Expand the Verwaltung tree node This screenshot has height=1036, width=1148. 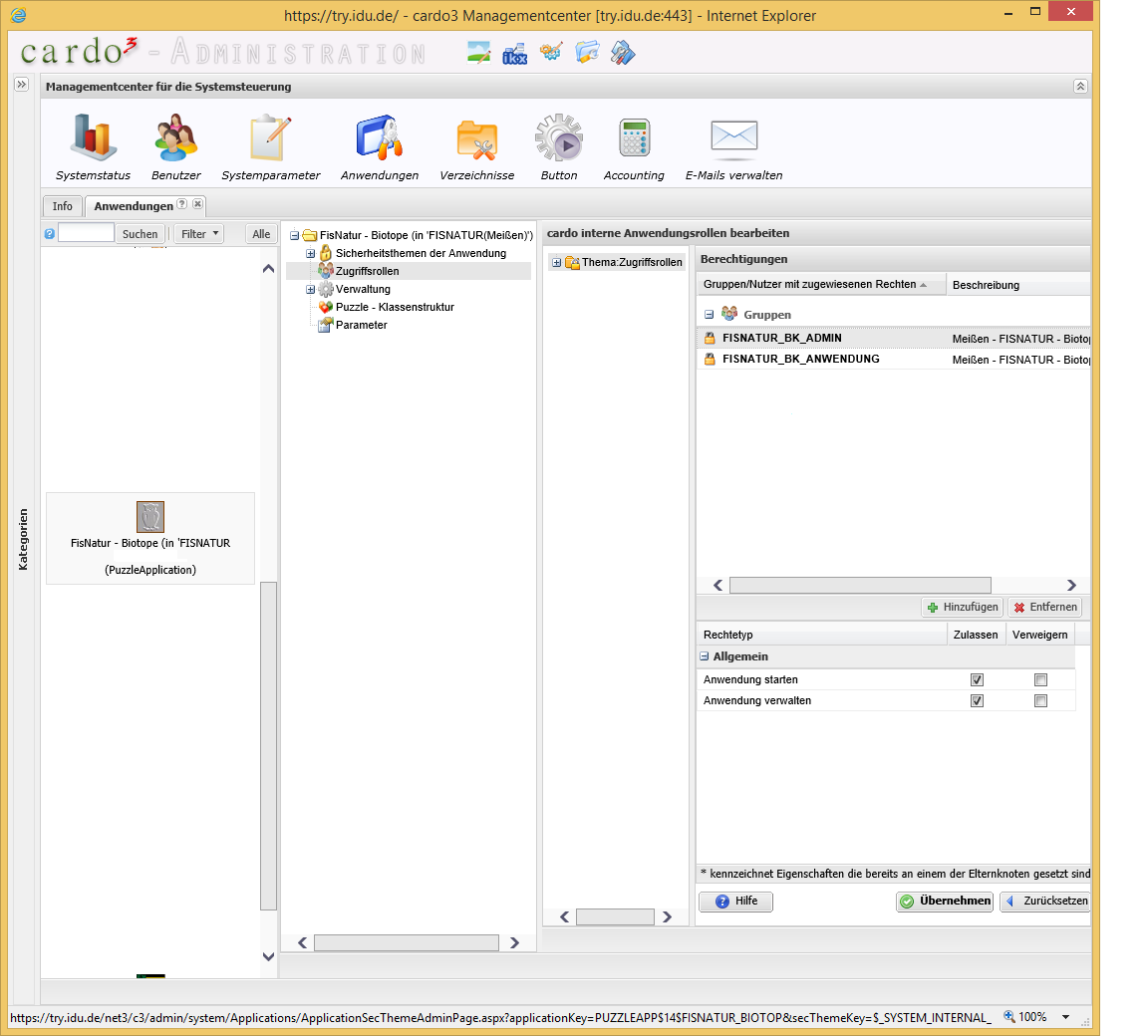311,290
